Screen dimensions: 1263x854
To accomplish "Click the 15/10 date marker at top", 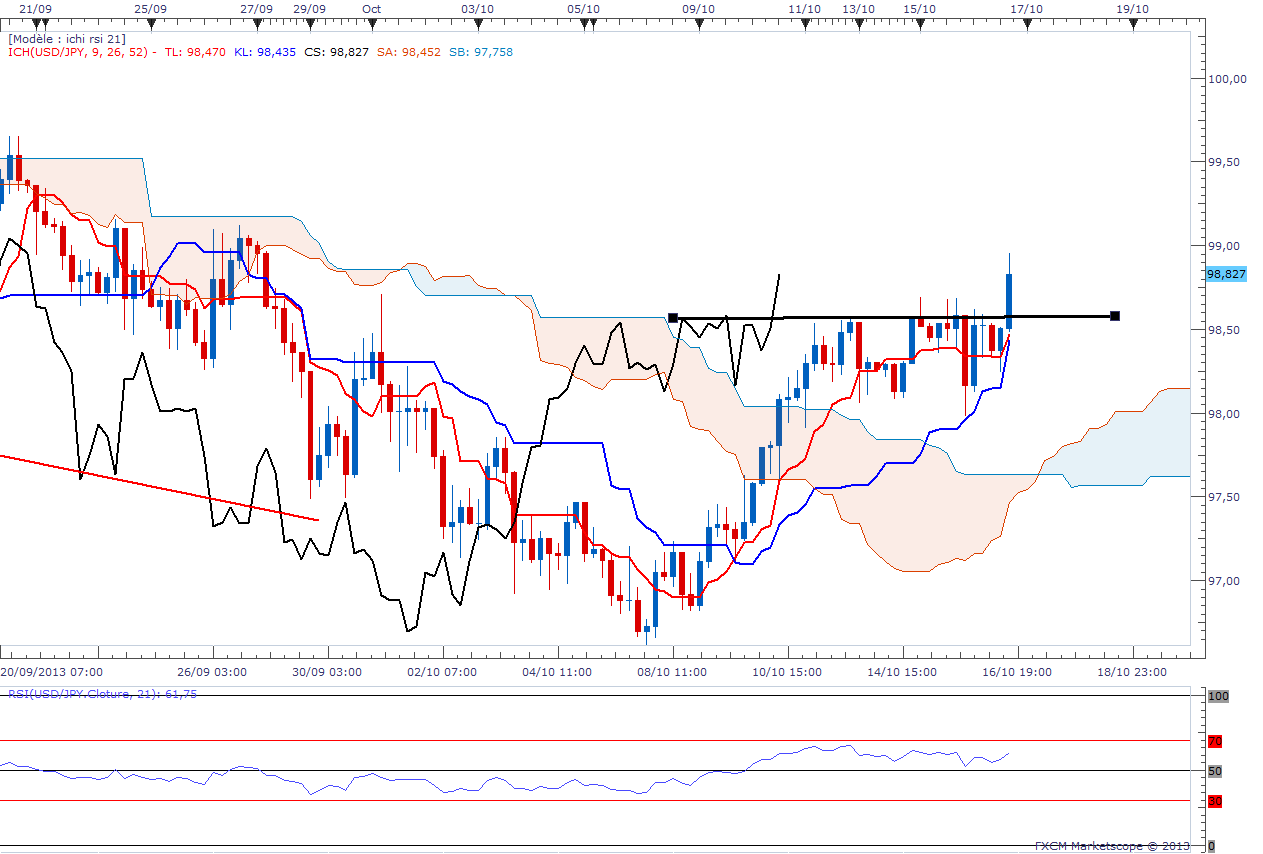I will pos(919,8).
